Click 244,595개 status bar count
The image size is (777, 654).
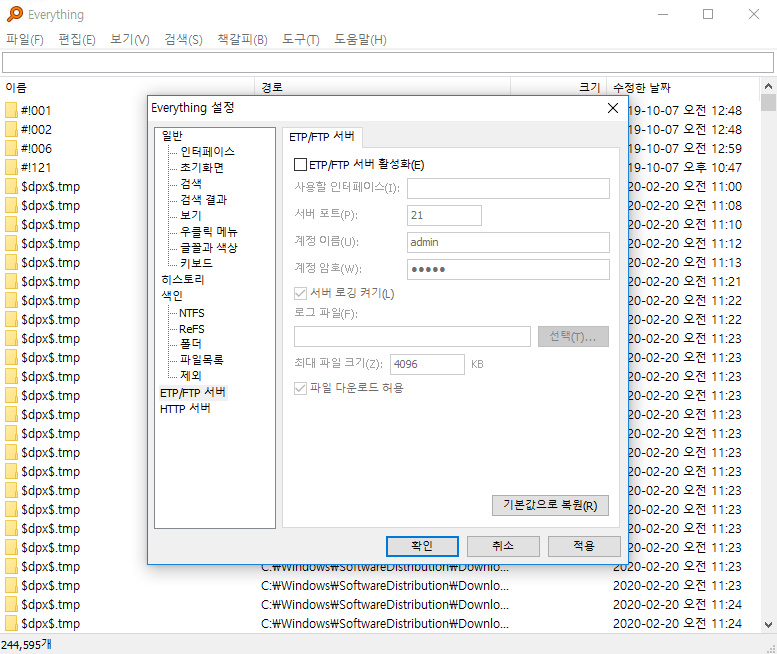[26, 645]
